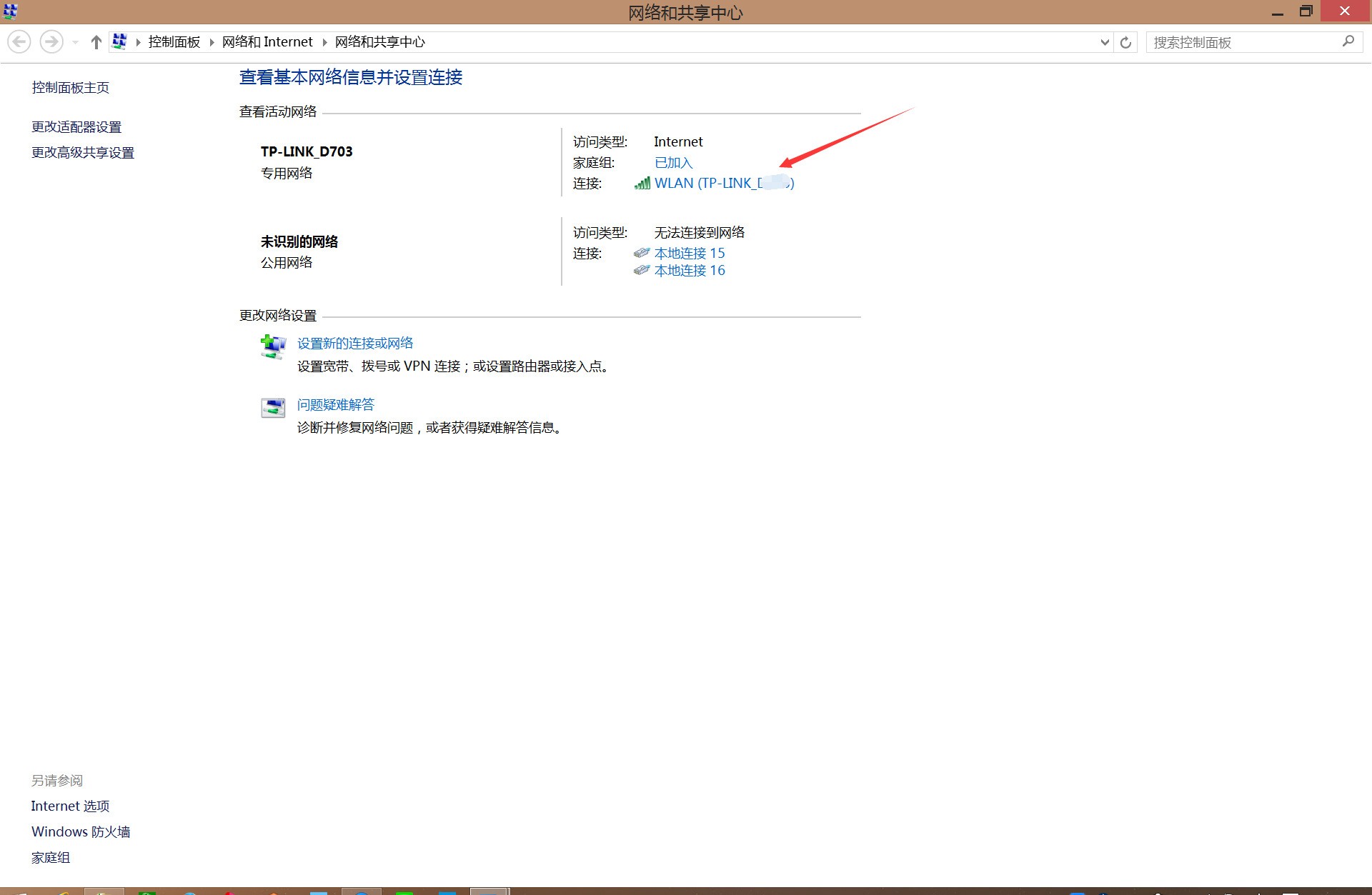This screenshot has height=895, width=1372.
Task: Open the recent locations dropdown arrow
Action: (x=75, y=42)
